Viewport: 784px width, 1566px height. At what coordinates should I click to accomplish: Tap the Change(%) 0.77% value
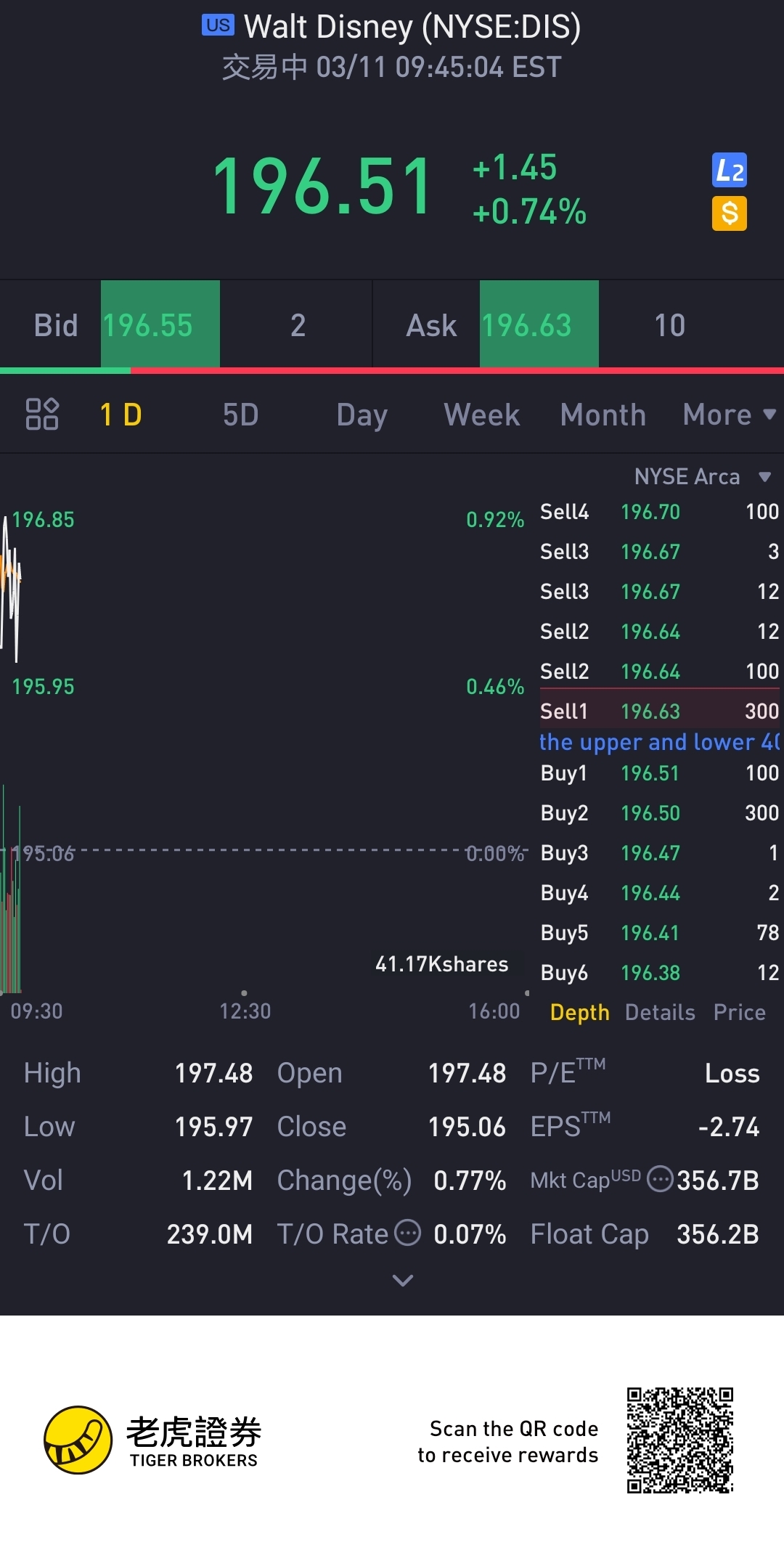[x=470, y=1180]
